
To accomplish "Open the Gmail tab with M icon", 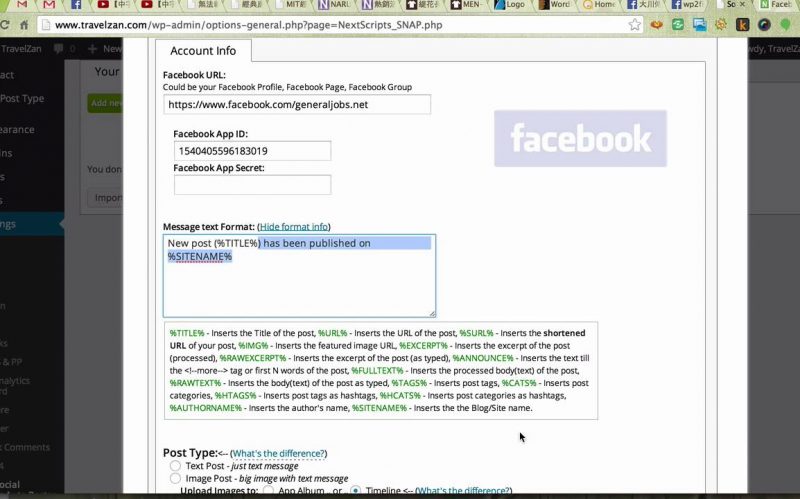I will pos(49,5).
